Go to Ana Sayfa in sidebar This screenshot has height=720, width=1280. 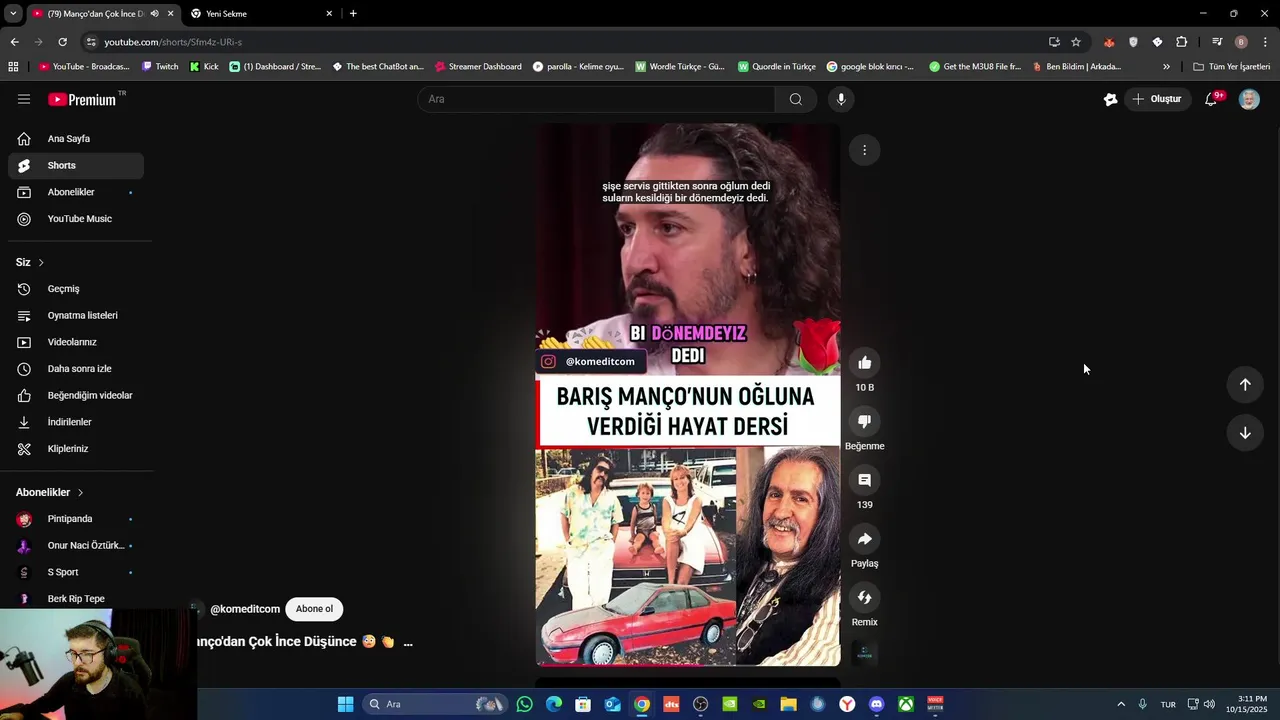(x=76, y=139)
